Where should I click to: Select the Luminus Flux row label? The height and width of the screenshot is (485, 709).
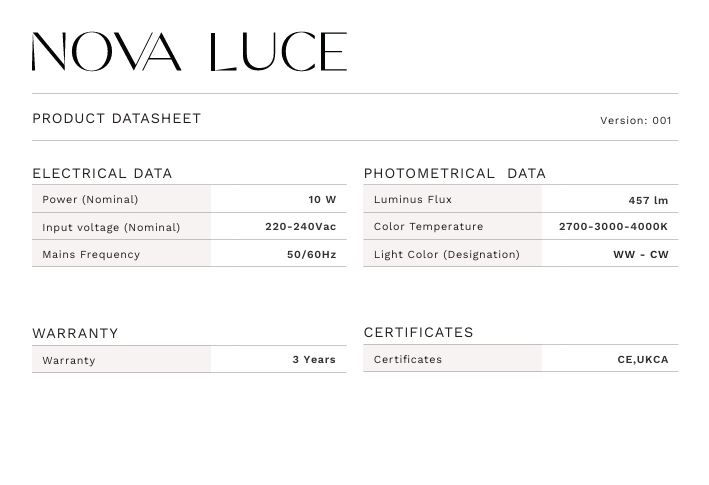pyautogui.click(x=413, y=200)
